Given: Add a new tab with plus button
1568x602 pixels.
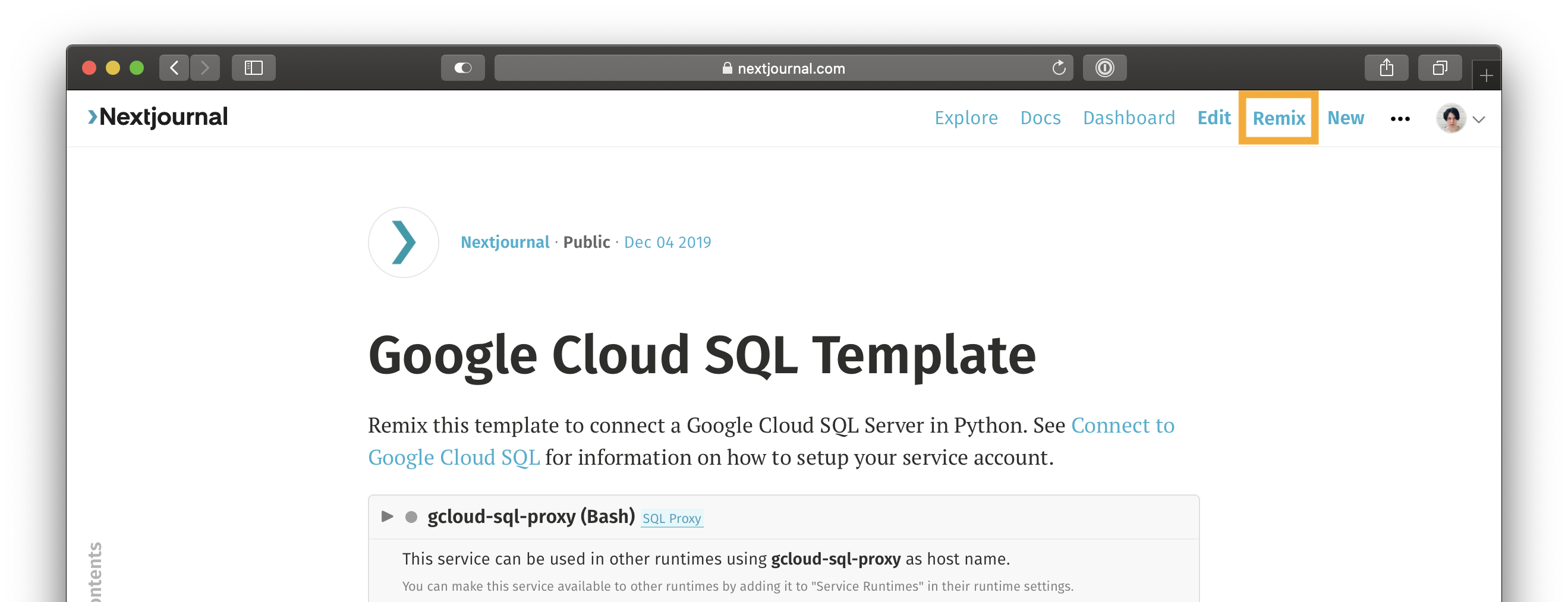Looking at the screenshot, I should [x=1486, y=75].
